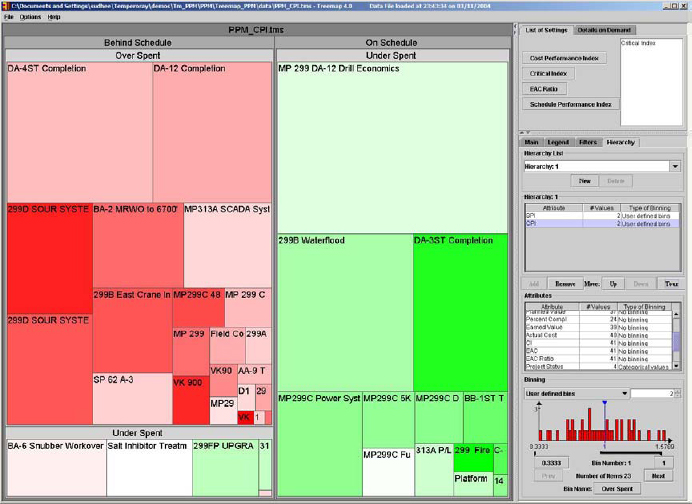Select 'Critical Index' entry in settings list
This screenshot has height=504, width=692.
click(638, 43)
